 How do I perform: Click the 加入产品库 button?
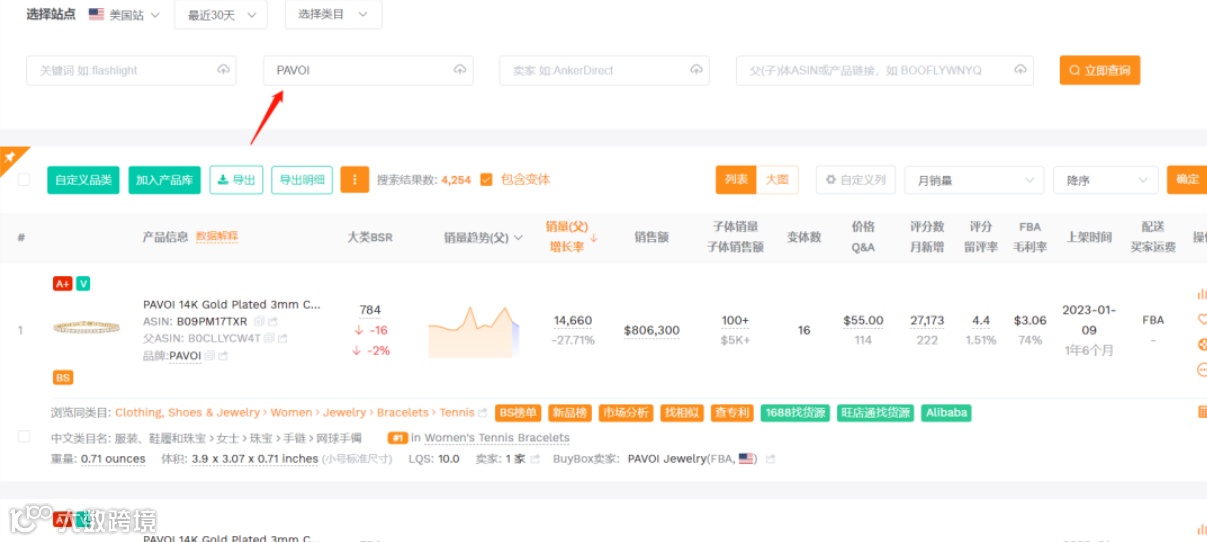[x=164, y=180]
